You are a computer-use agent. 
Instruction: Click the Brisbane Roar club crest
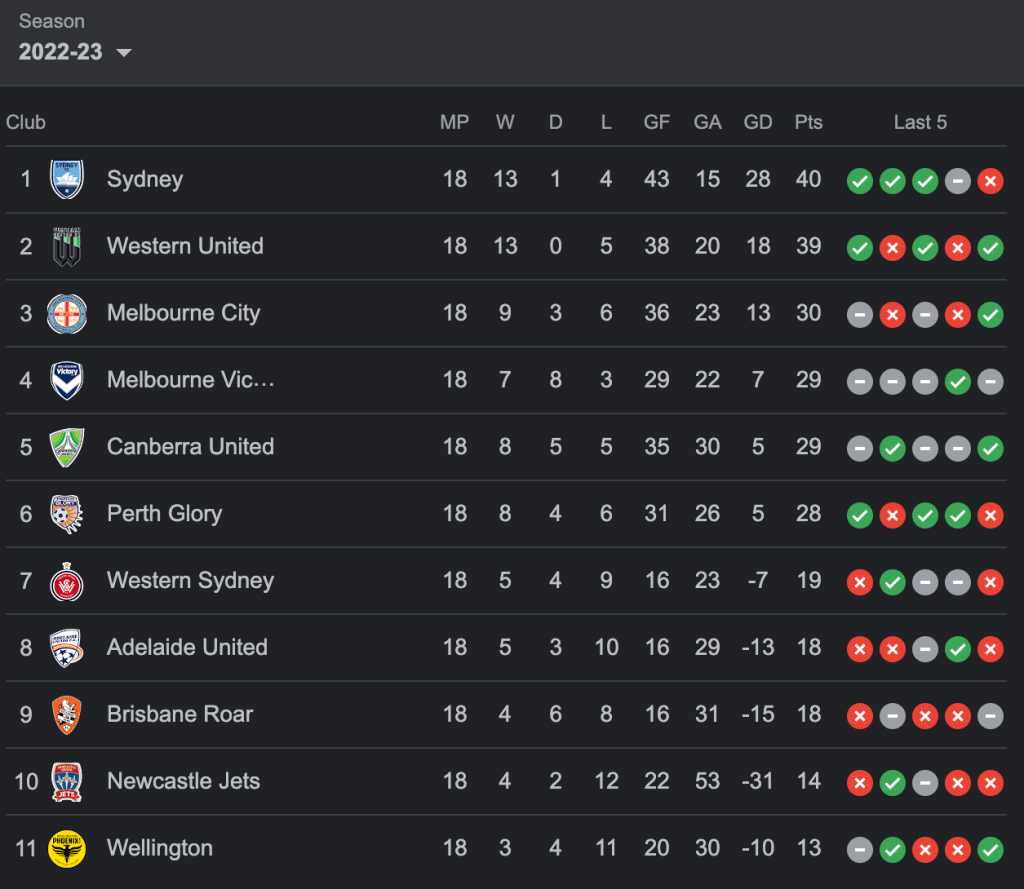pyautogui.click(x=67, y=715)
